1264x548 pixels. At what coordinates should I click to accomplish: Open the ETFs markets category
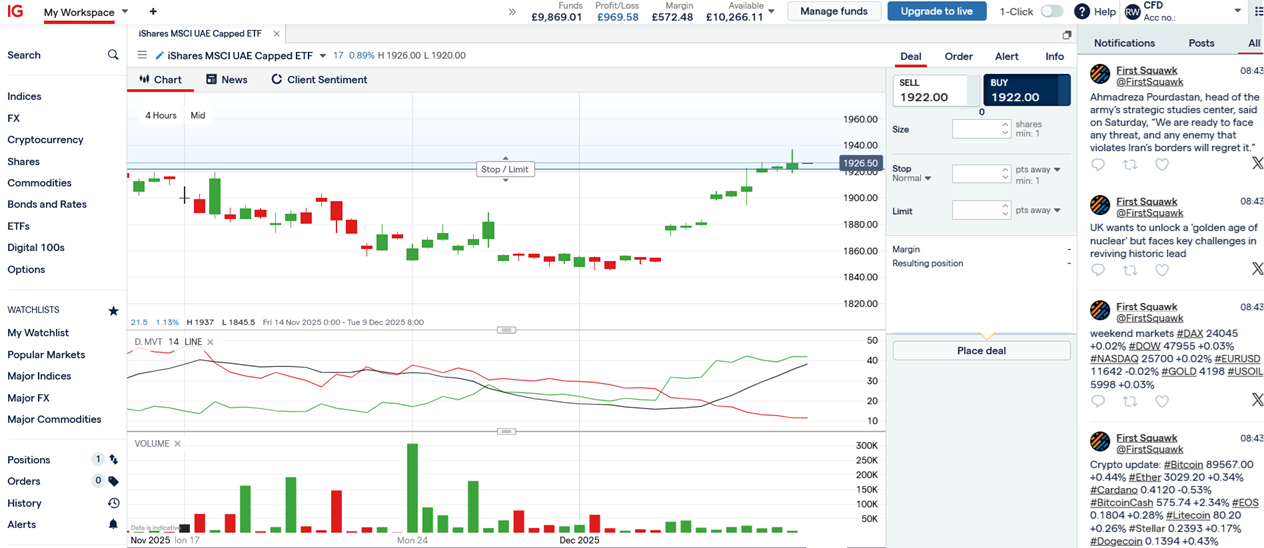(x=18, y=226)
